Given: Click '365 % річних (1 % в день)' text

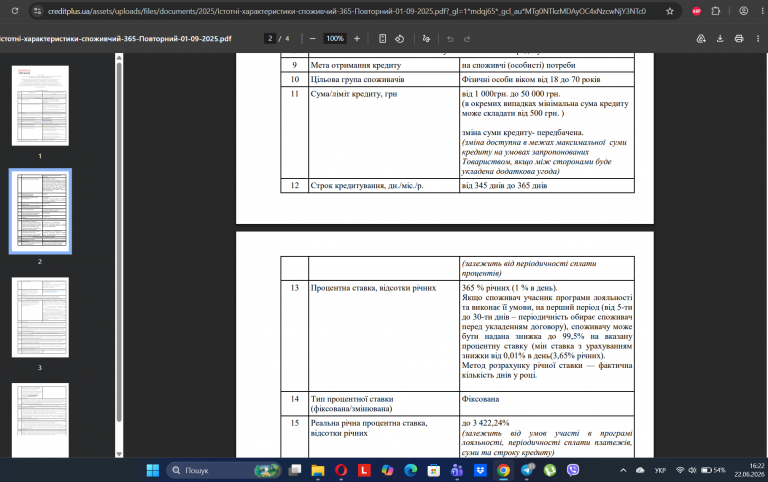Looking at the screenshot, I should pos(509,288).
